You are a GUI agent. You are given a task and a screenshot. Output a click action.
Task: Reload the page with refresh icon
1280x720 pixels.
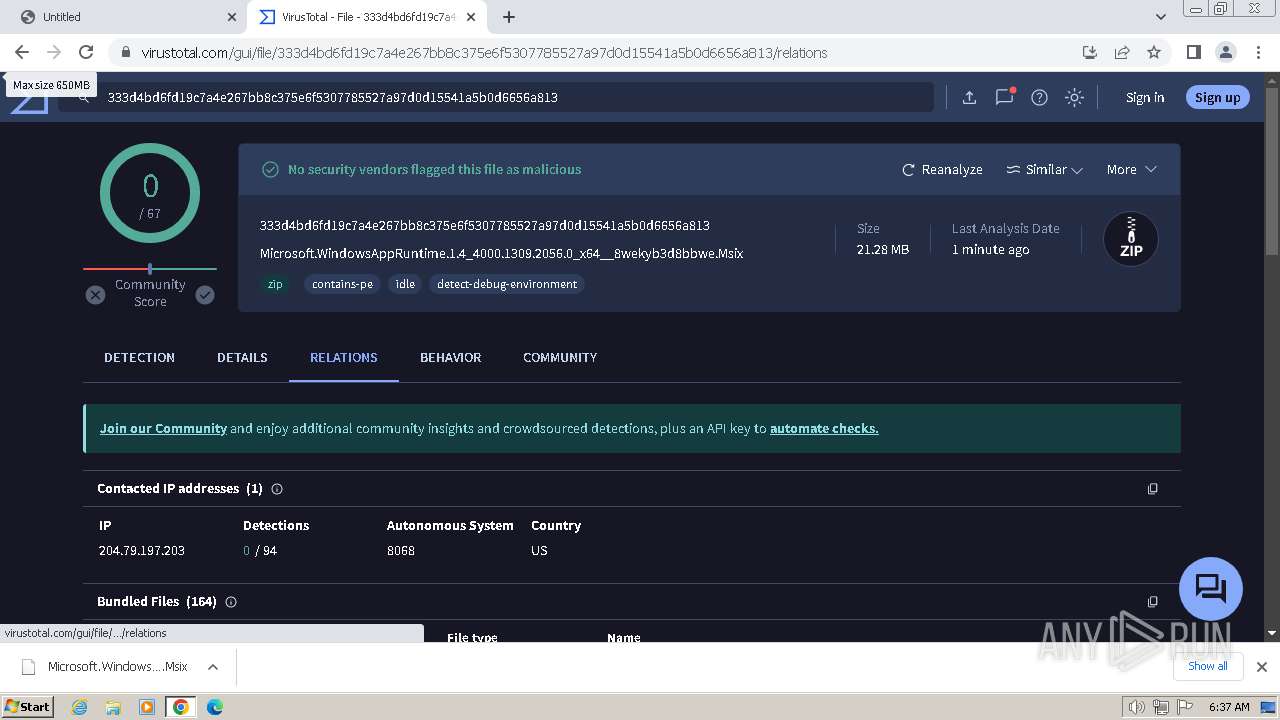(x=86, y=52)
